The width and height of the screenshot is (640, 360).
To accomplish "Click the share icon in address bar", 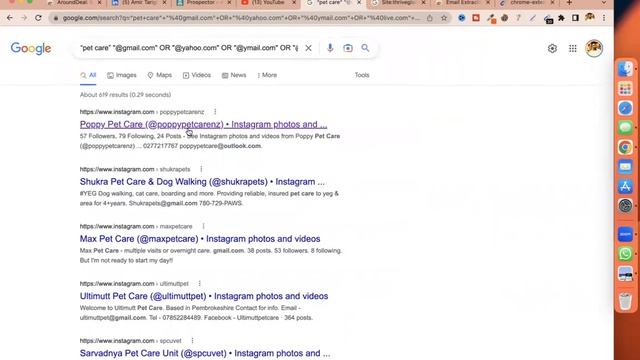I will point(430,18).
